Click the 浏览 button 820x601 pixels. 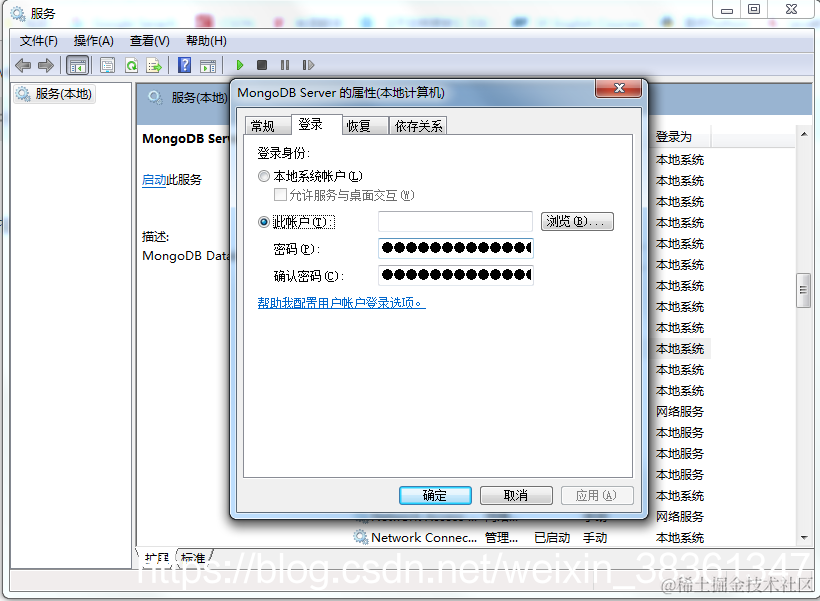pyautogui.click(x=577, y=221)
